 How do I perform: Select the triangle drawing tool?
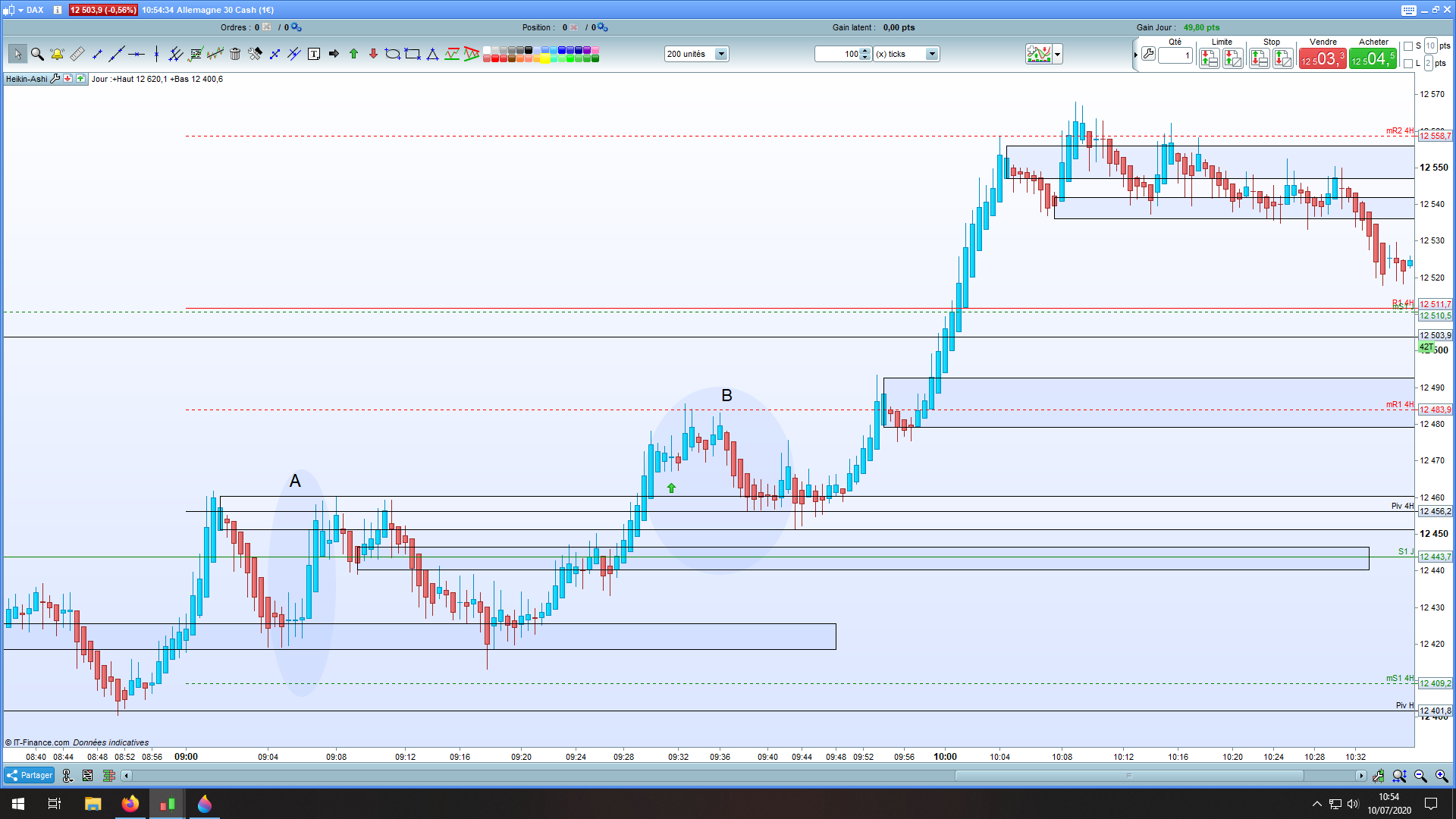(x=432, y=54)
